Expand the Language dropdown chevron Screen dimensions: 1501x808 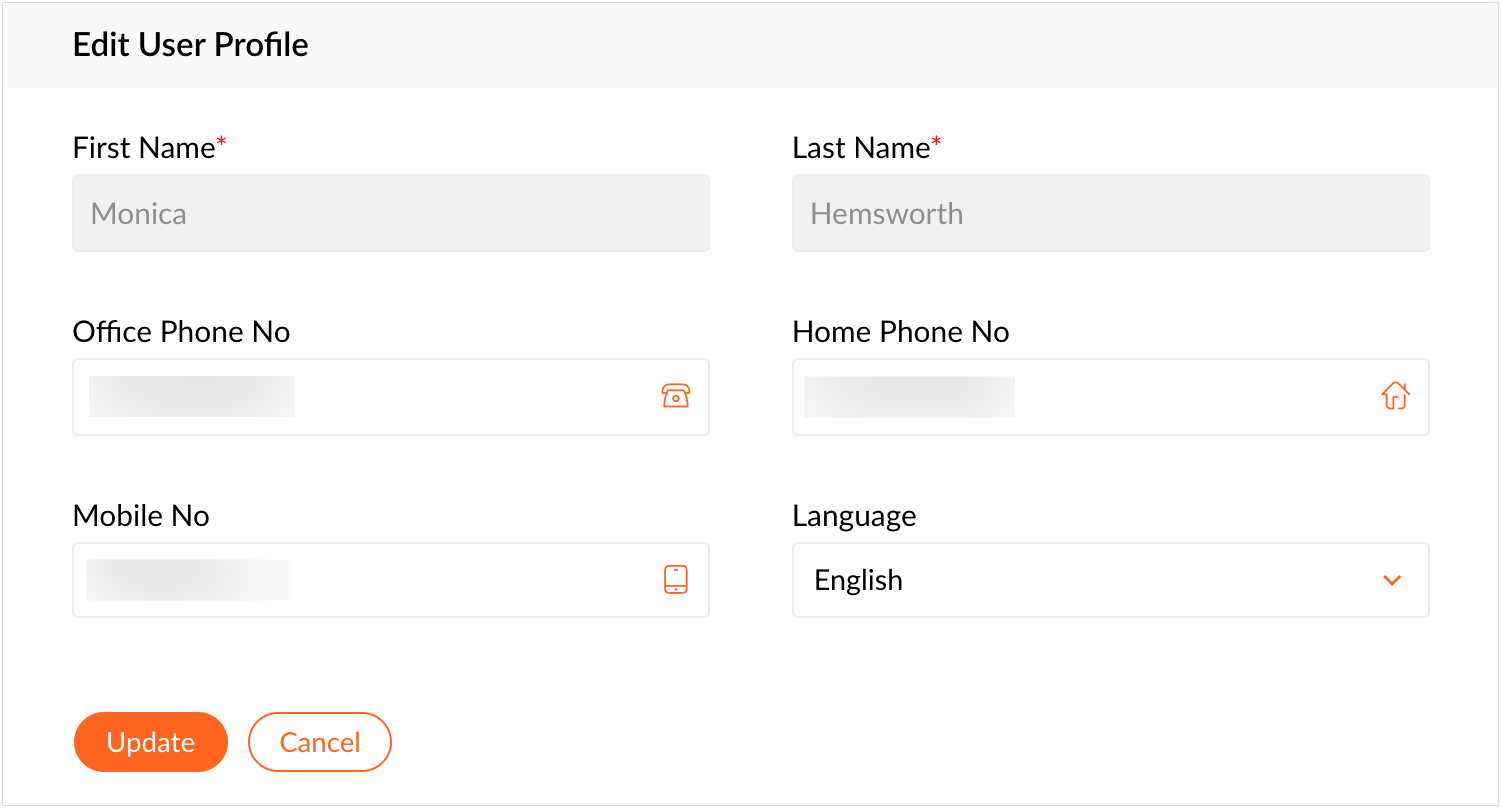(1391, 580)
